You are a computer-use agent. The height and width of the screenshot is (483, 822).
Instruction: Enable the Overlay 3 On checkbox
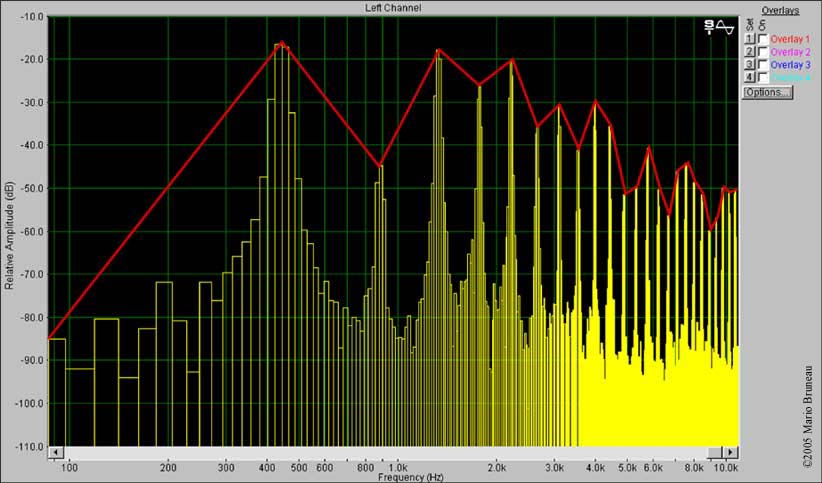point(763,65)
